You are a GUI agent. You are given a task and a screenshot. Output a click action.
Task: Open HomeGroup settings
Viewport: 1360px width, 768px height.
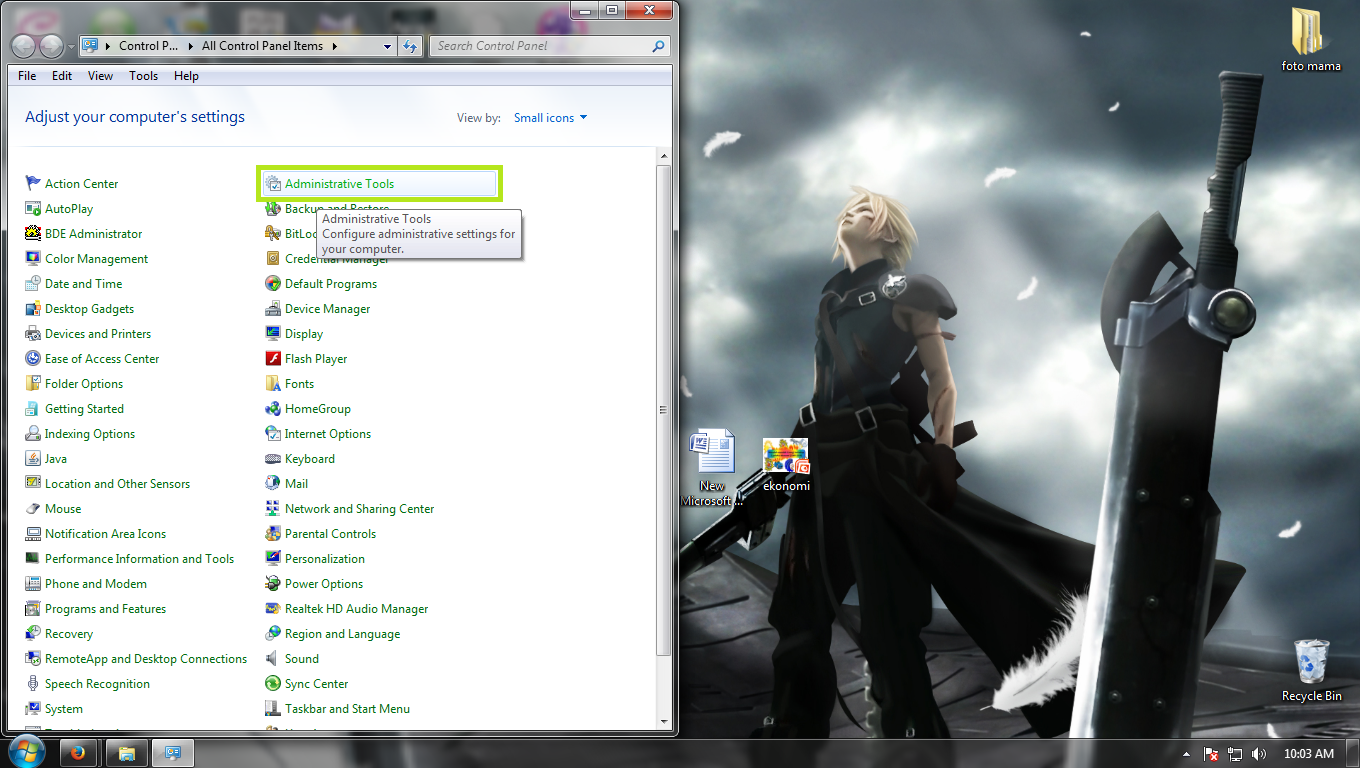tap(316, 408)
